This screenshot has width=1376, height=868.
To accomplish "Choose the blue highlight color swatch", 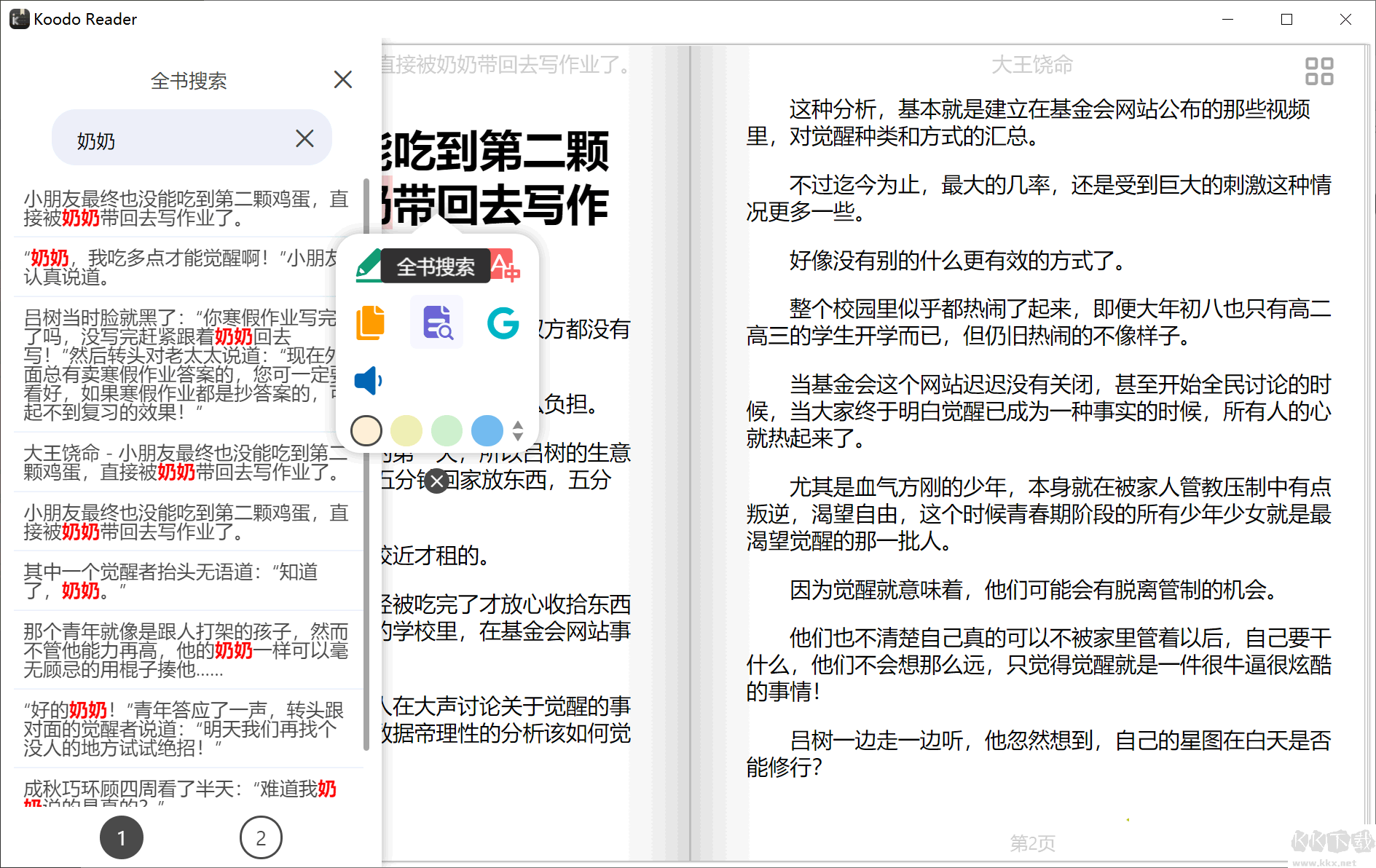I will pos(487,431).
